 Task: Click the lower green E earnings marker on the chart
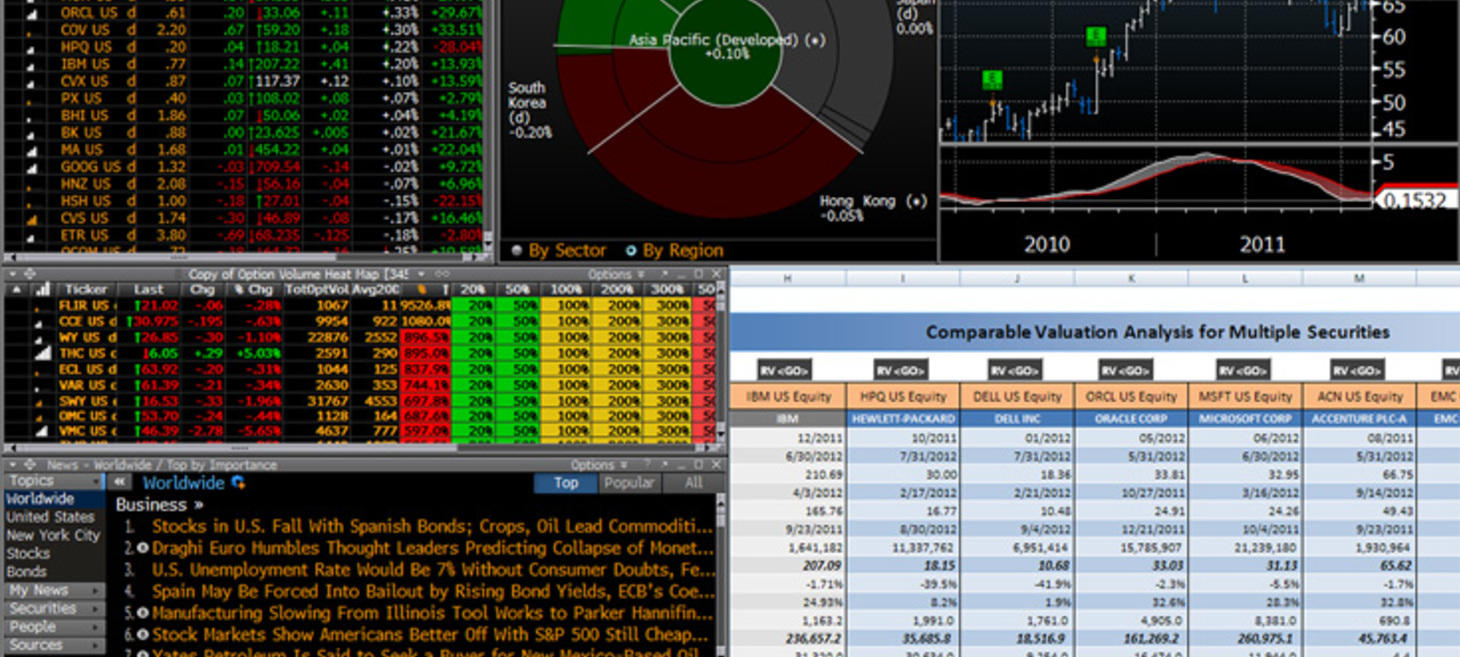pos(992,80)
